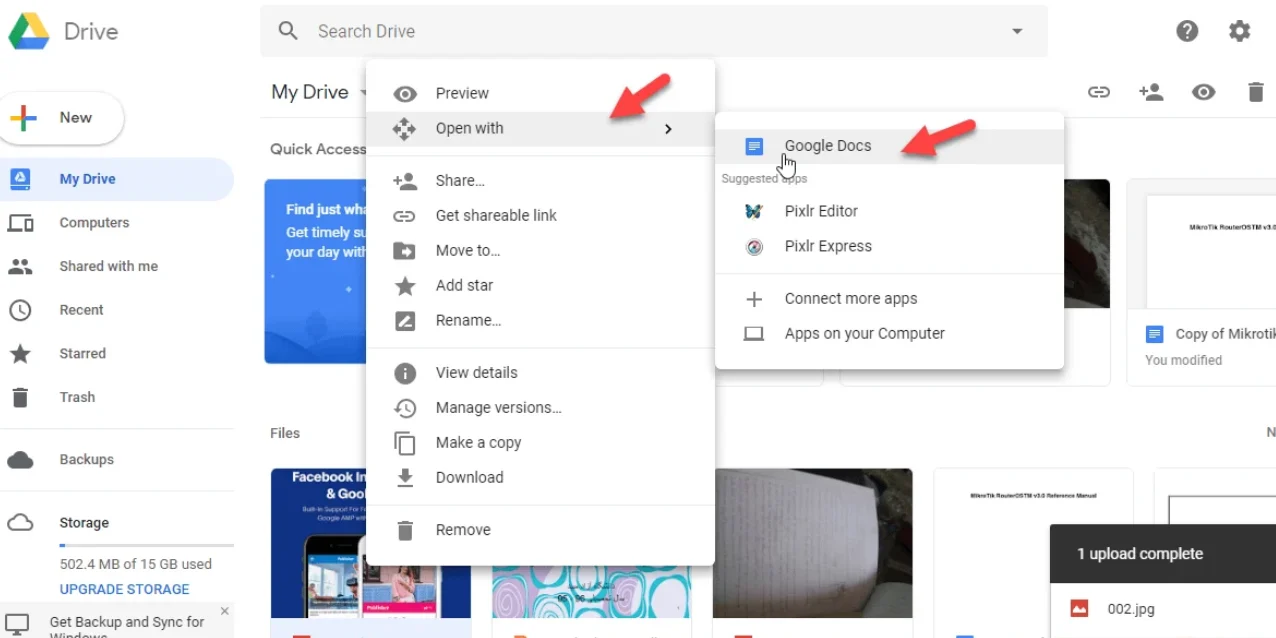The height and width of the screenshot is (638, 1276).
Task: Click the Trash icon in the sidebar
Action: point(77,397)
